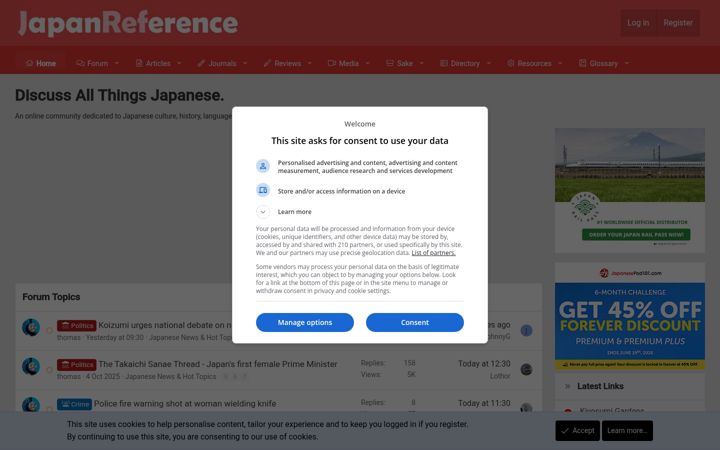Open the Glossary menu item
The image size is (720, 450).
[x=598, y=63]
